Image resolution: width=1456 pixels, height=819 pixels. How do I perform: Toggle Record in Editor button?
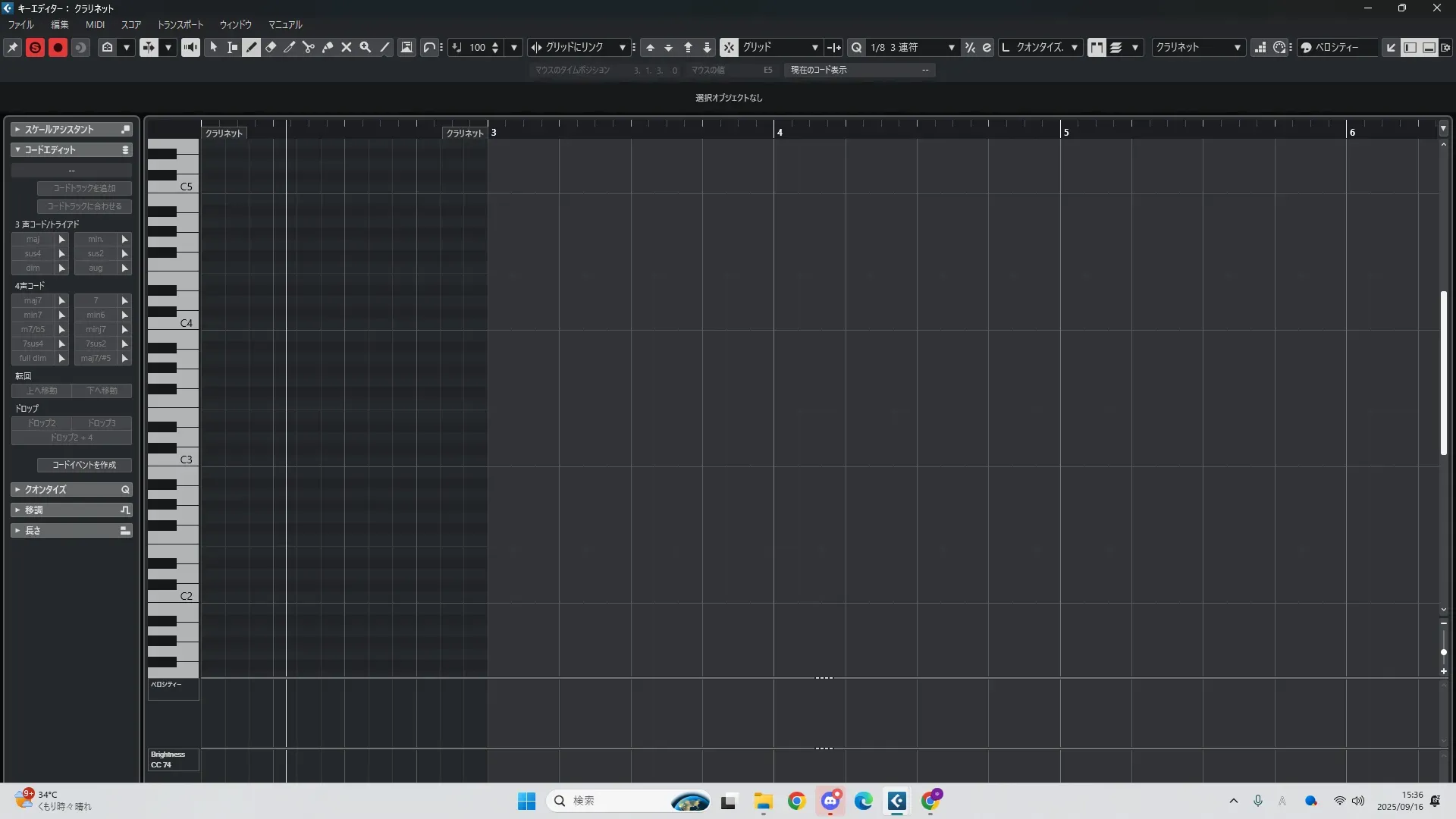coord(58,47)
